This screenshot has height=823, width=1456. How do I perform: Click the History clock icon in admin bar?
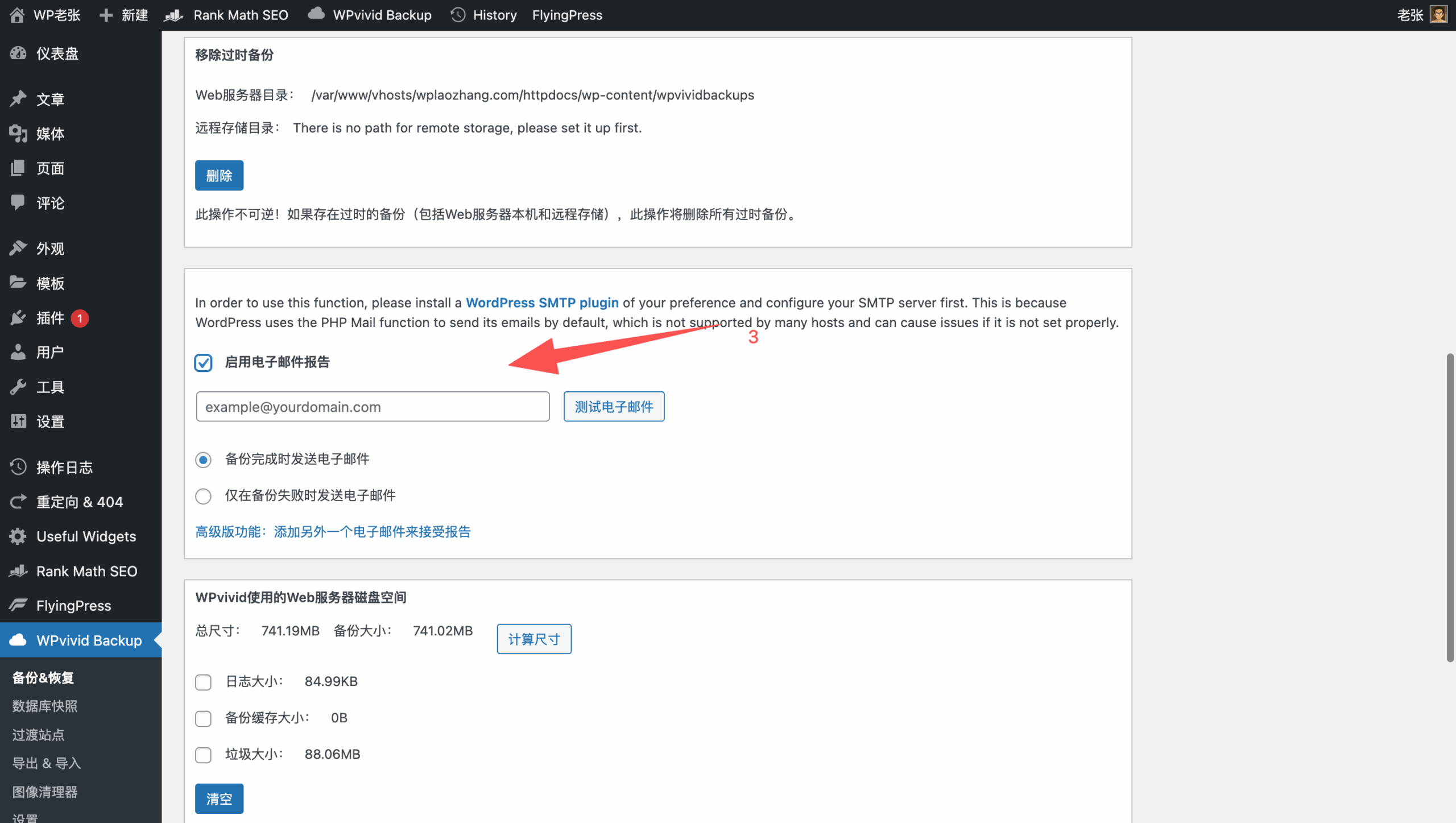(458, 15)
